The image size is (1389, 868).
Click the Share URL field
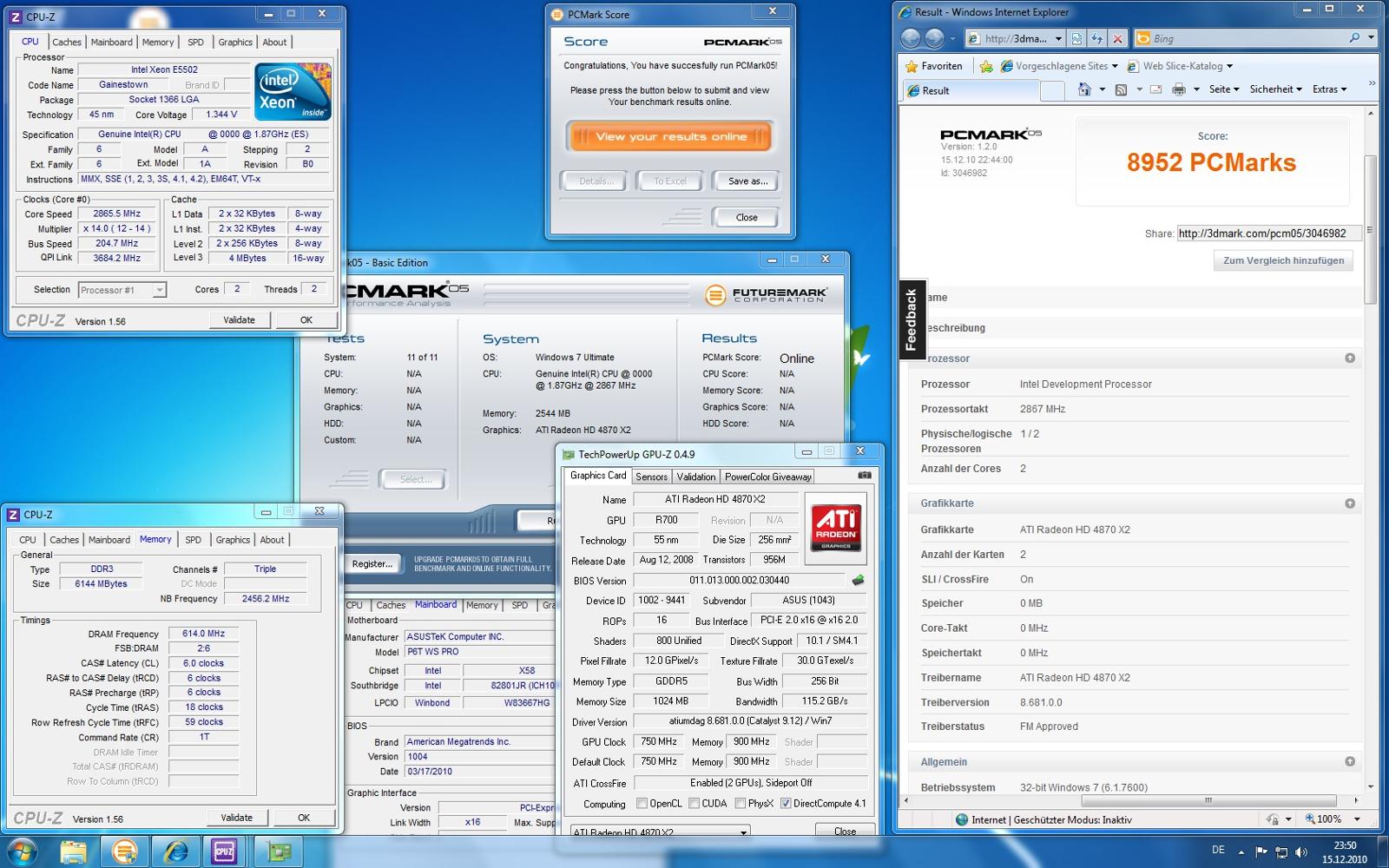pyautogui.click(x=1268, y=233)
